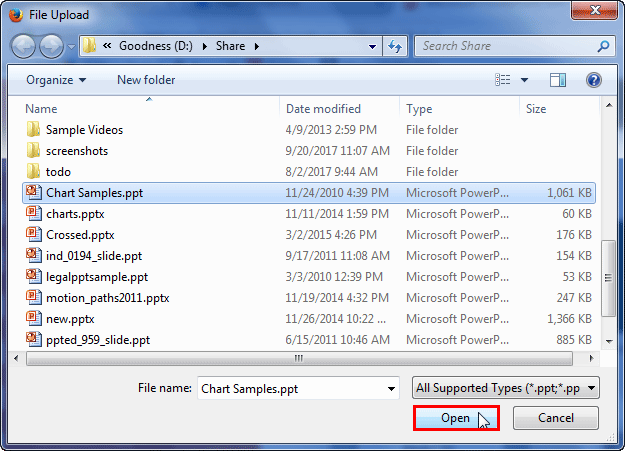Click the ind_0194_slide.ppt file icon
Screen dimensions: 625x451
coord(33,255)
